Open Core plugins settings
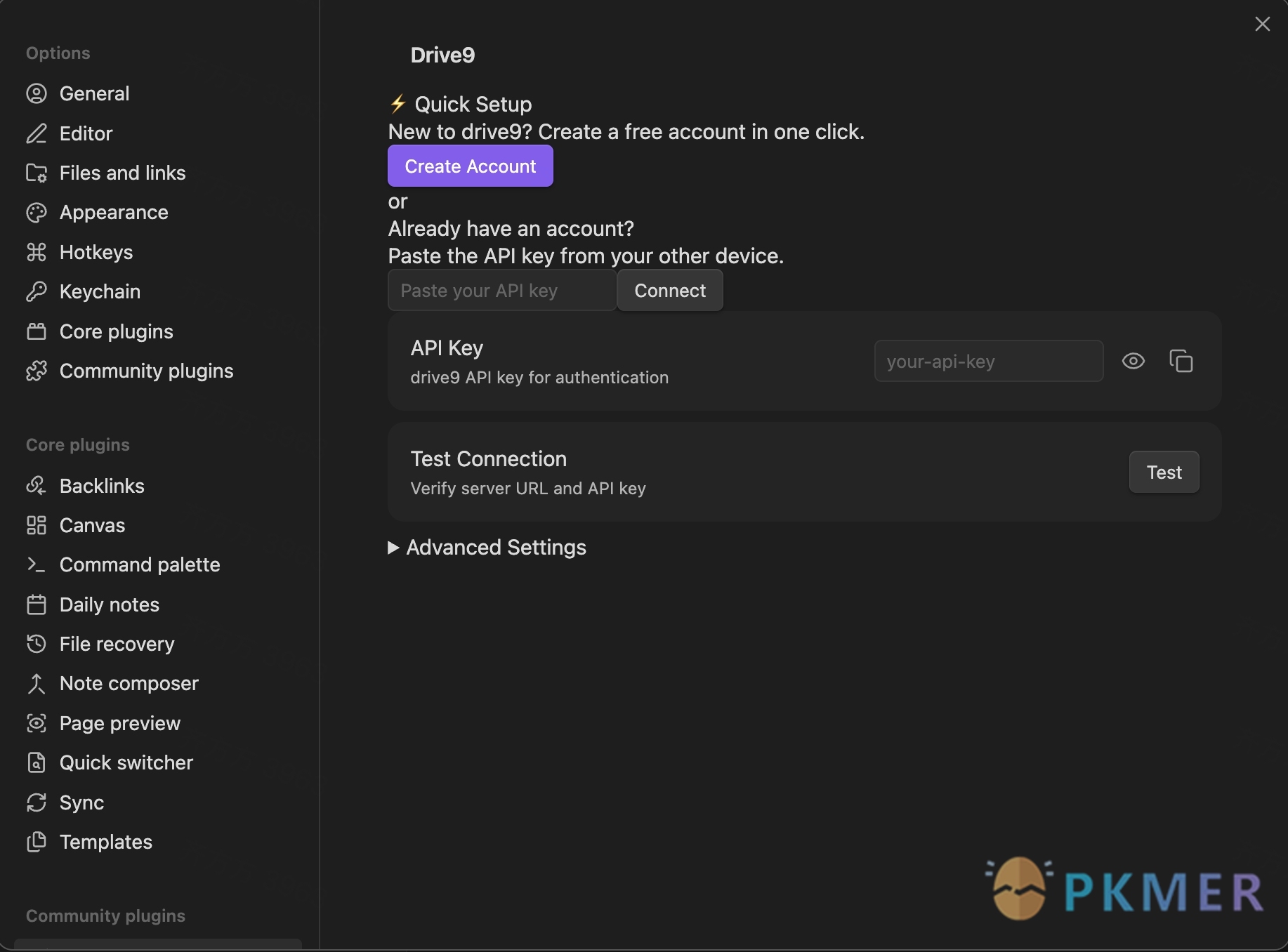Viewport: 1288px width, 952px height. pyautogui.click(x=158, y=331)
